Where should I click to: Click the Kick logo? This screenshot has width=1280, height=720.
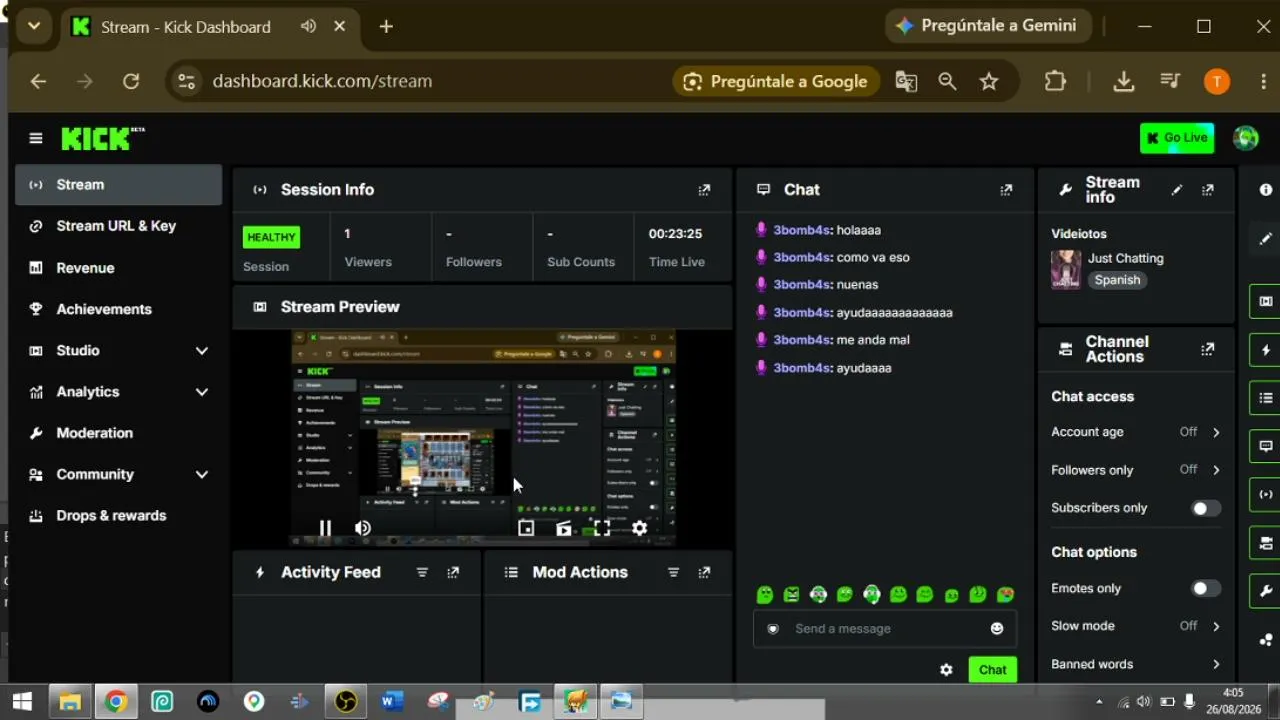coord(102,138)
